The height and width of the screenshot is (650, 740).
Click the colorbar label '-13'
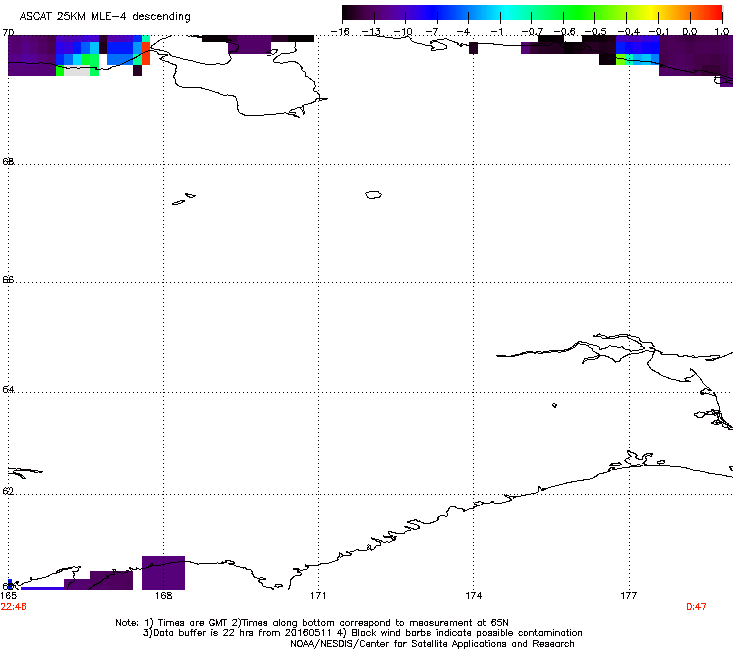[371, 32]
